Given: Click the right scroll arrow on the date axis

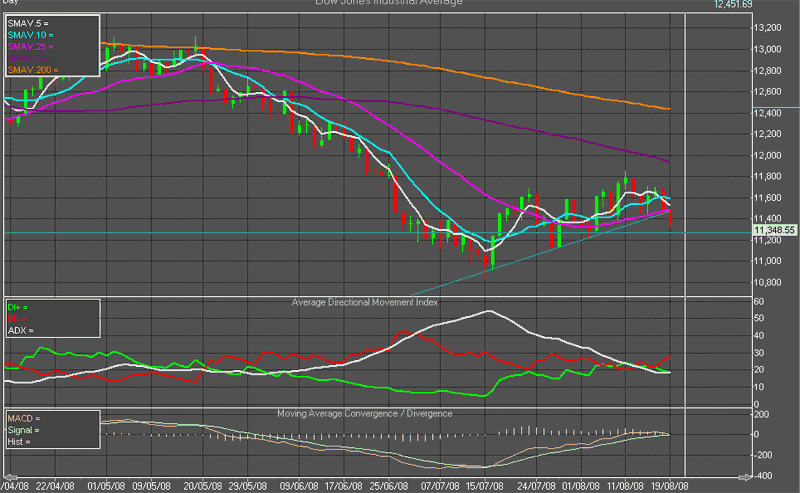Looking at the screenshot, I should tap(745, 477).
